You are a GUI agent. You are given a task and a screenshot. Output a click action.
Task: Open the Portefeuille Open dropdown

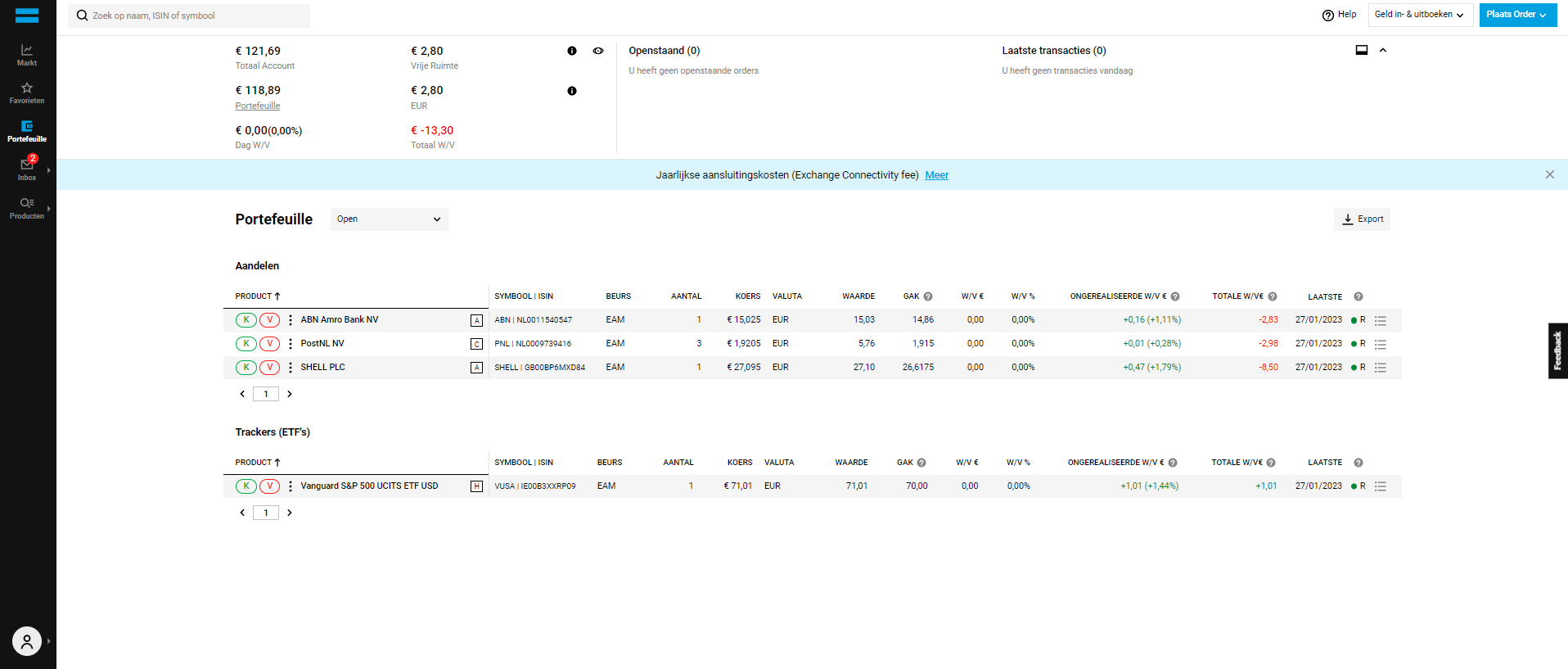click(389, 219)
